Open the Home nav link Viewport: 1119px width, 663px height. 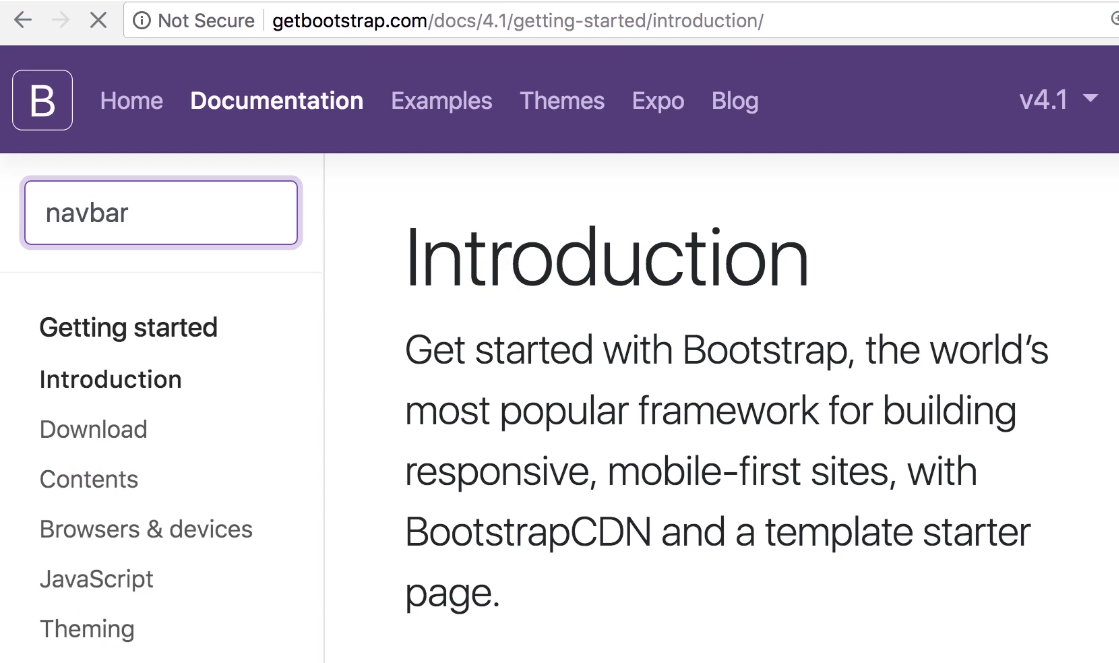pyautogui.click(x=131, y=101)
